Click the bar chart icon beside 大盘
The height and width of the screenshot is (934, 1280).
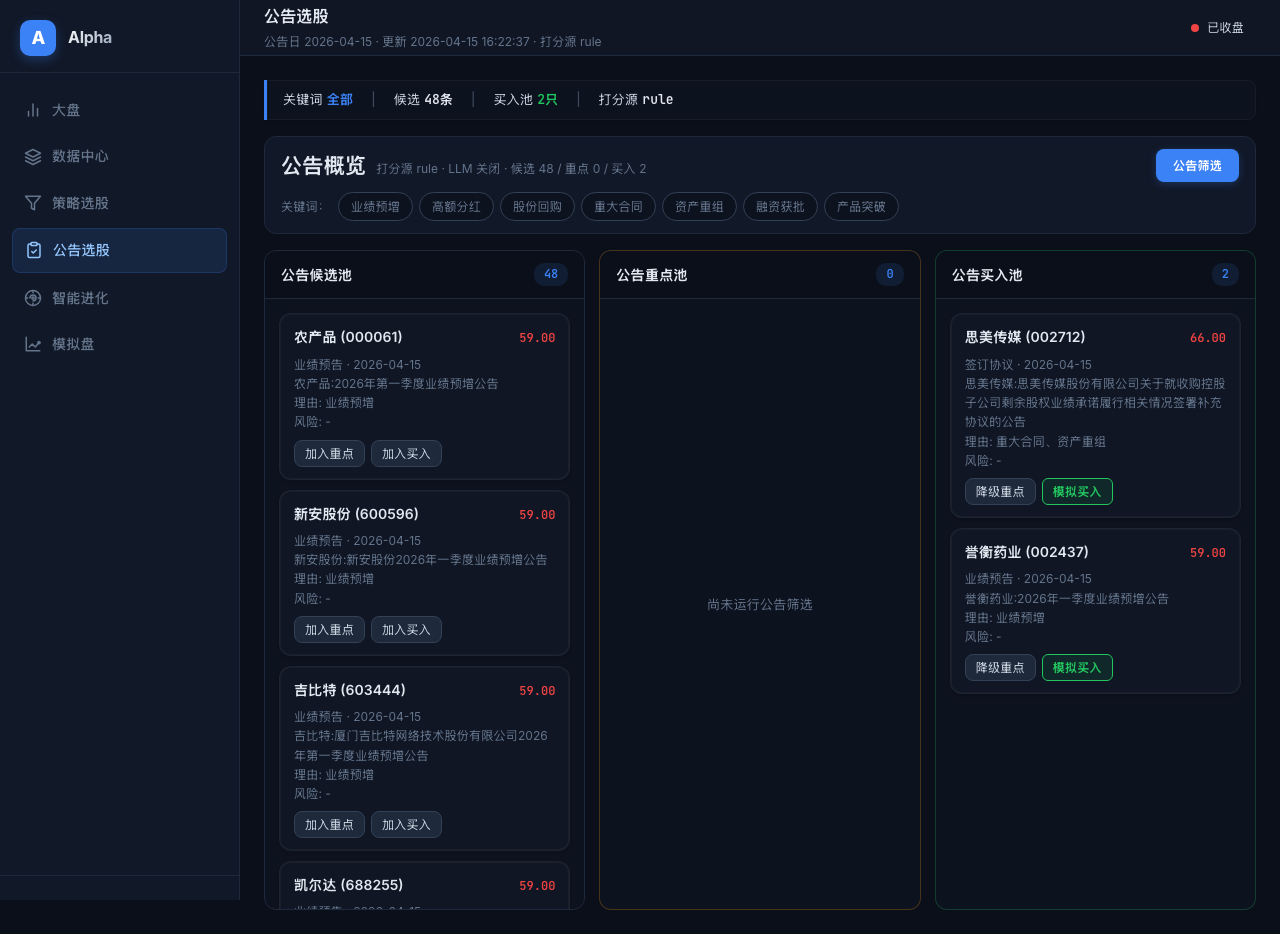(x=33, y=110)
